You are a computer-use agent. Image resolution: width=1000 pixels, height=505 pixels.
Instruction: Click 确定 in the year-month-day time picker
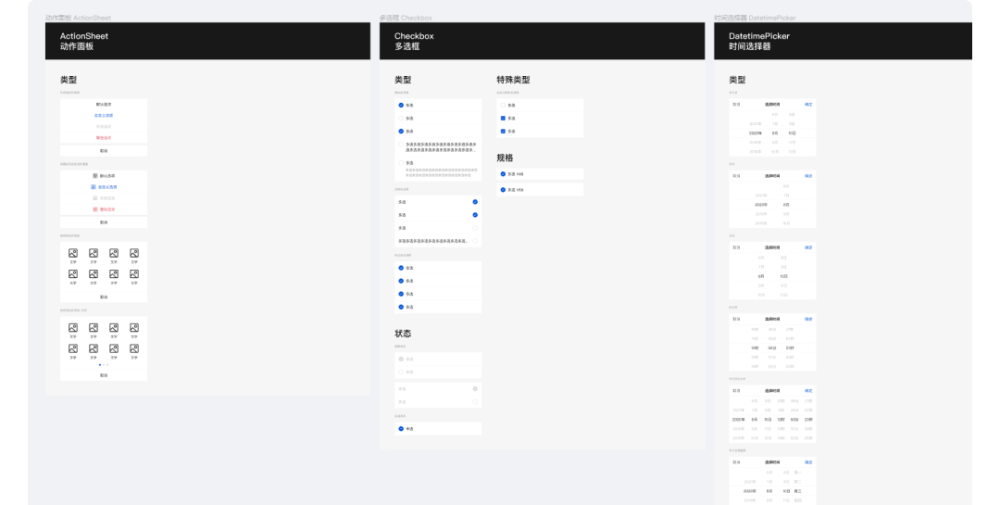[x=809, y=105]
